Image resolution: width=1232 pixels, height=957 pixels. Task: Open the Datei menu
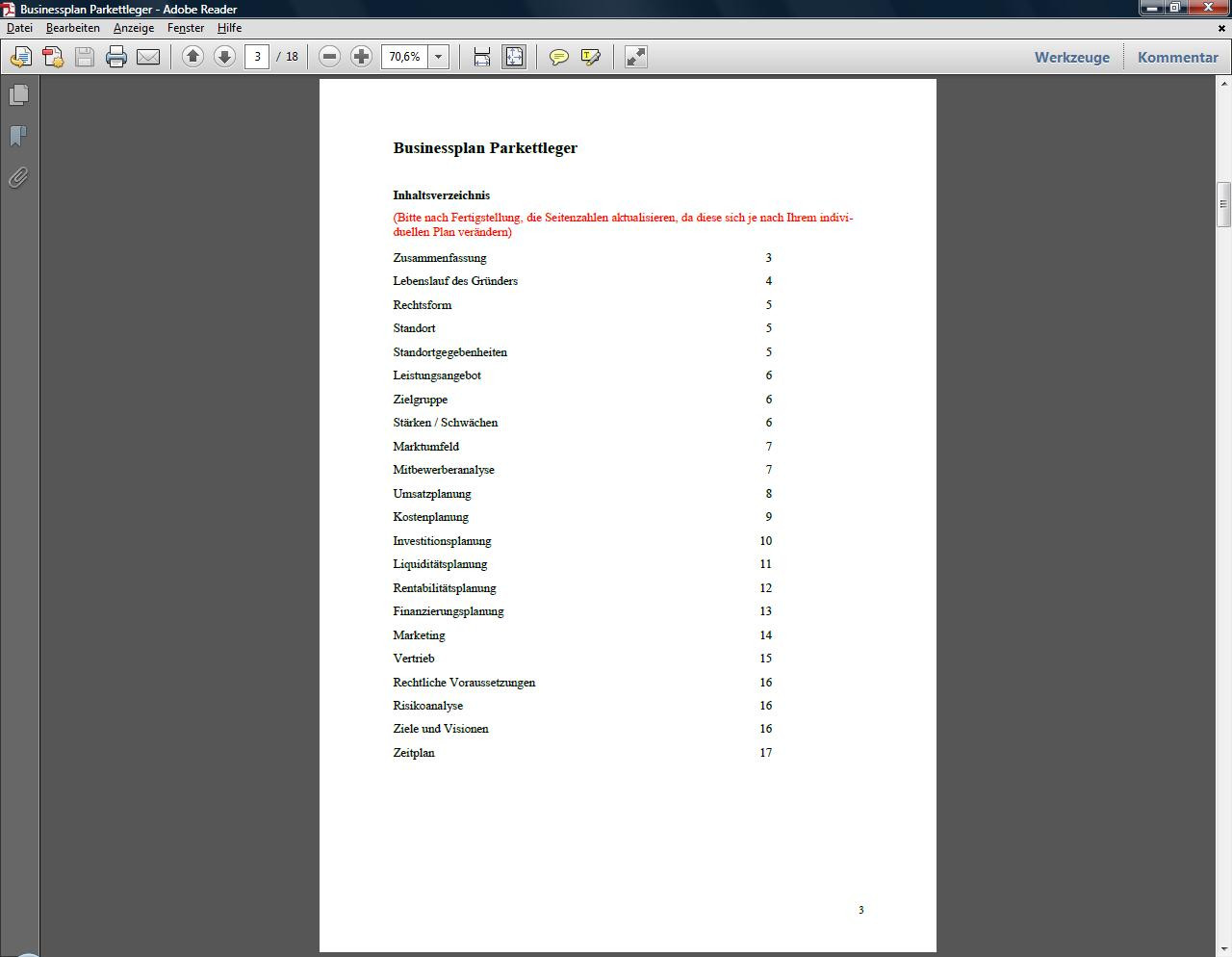[x=19, y=28]
